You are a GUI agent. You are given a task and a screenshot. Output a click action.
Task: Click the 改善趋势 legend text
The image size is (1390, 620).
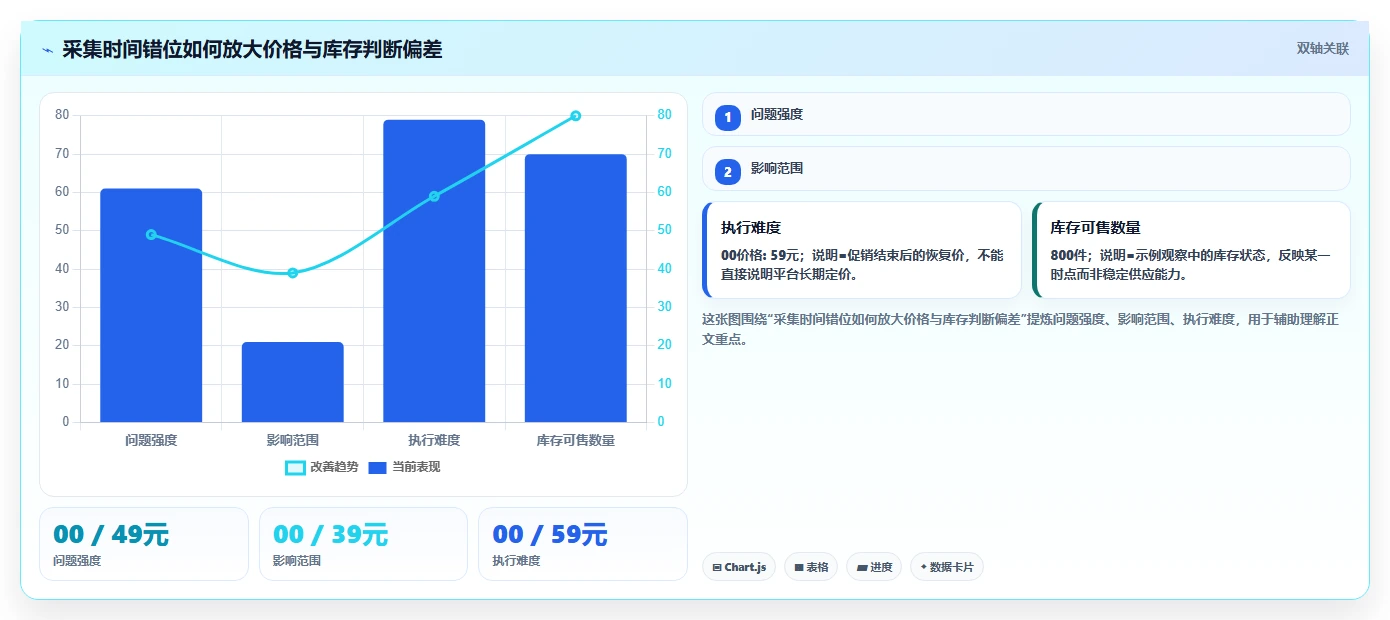click(334, 467)
